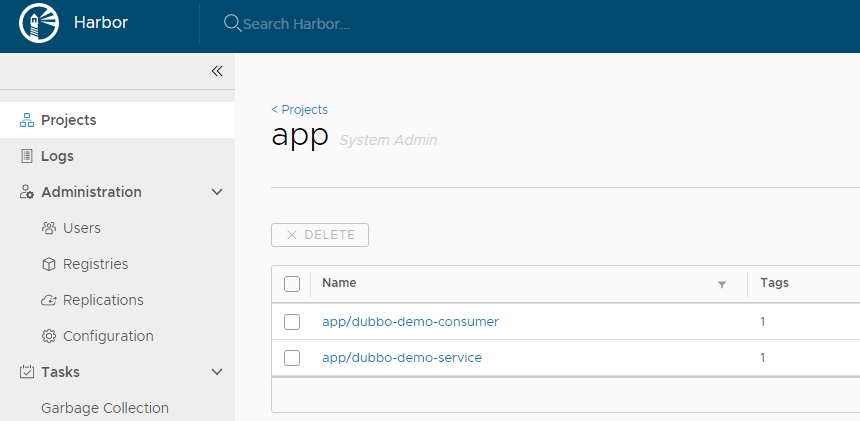Click the Registries cube icon
The width and height of the screenshot is (860, 421).
48,264
